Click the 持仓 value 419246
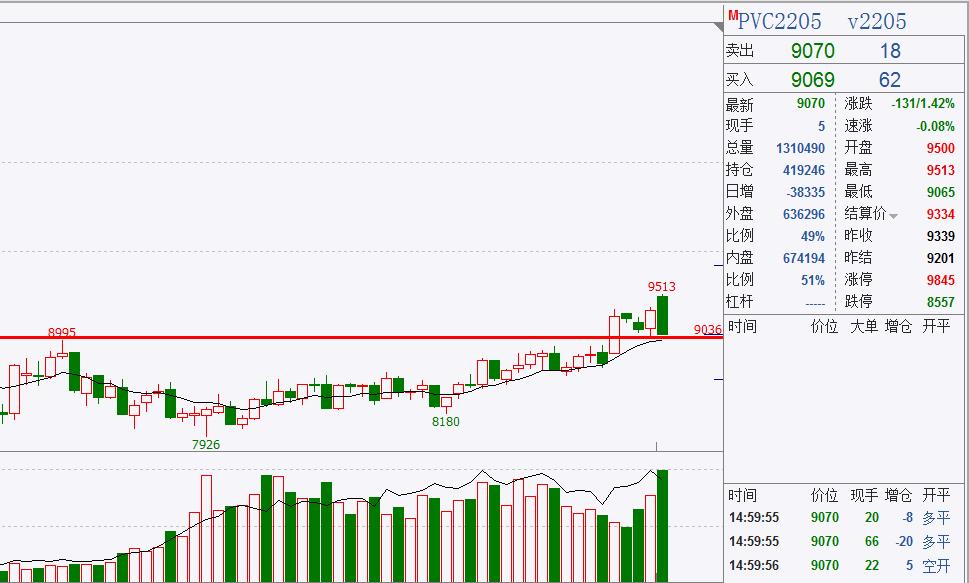 click(x=803, y=170)
